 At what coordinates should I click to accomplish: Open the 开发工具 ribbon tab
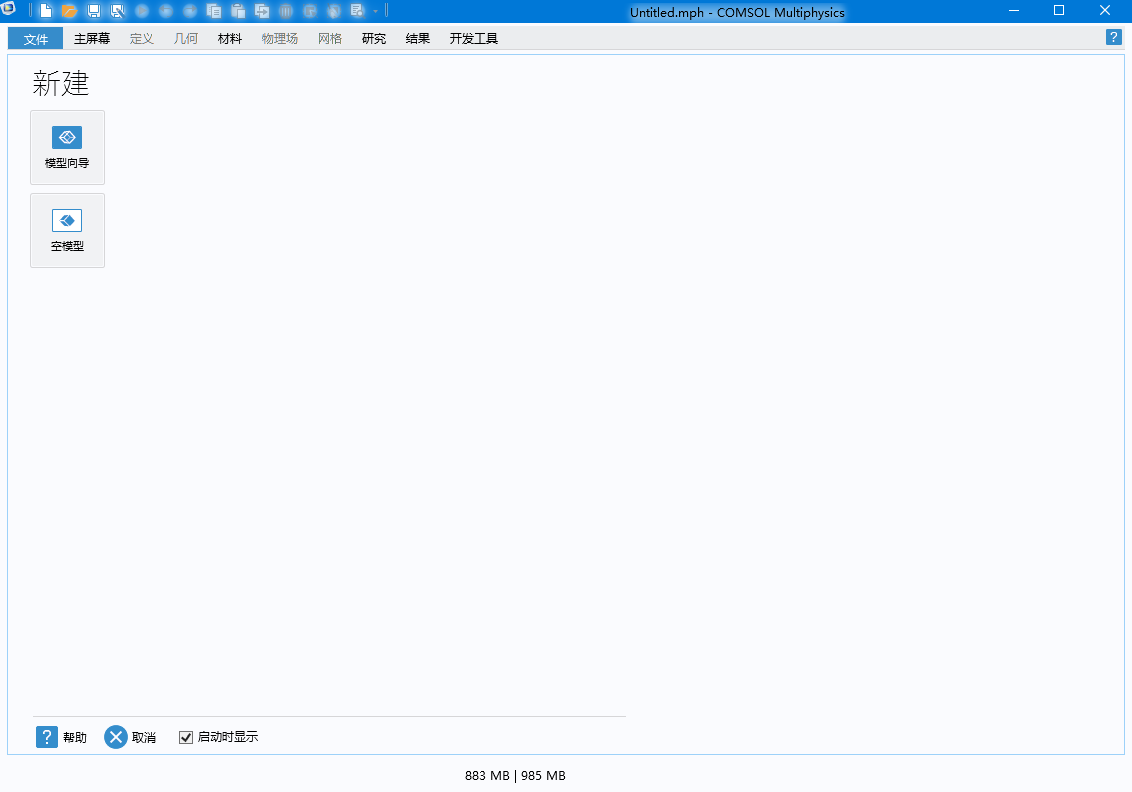click(473, 38)
